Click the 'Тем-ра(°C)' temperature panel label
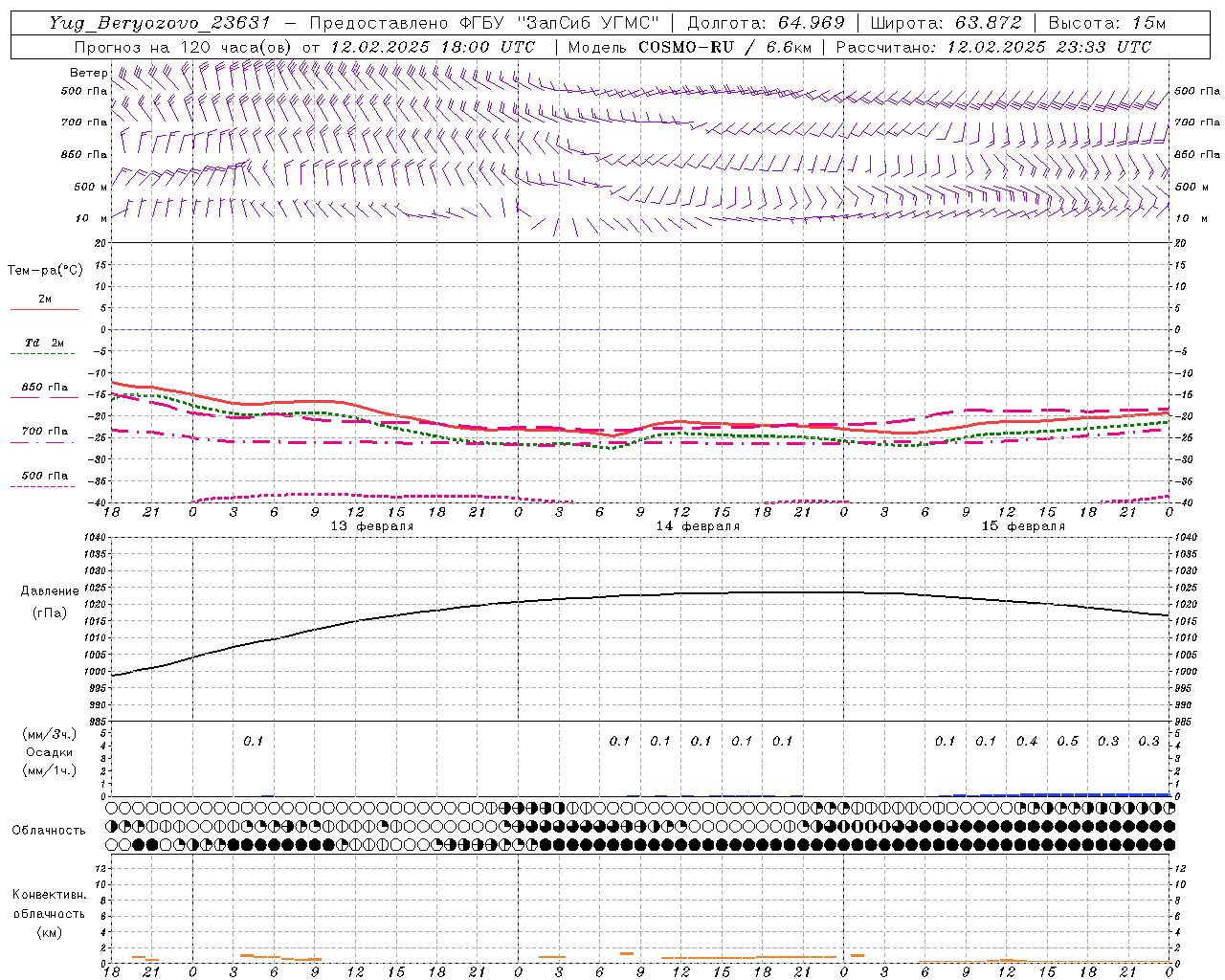 point(45,271)
